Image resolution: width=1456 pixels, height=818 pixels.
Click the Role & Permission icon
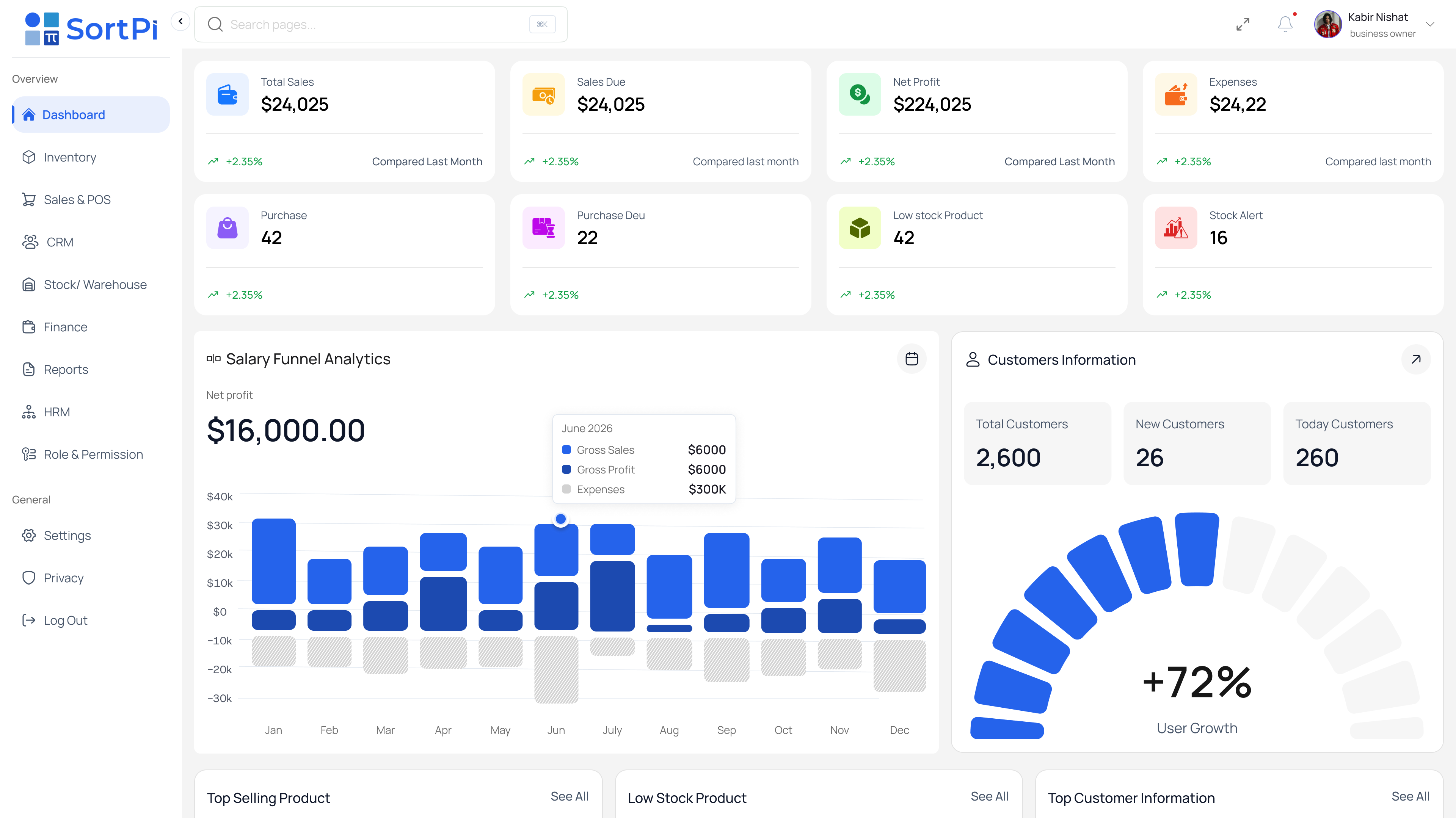pyautogui.click(x=29, y=454)
